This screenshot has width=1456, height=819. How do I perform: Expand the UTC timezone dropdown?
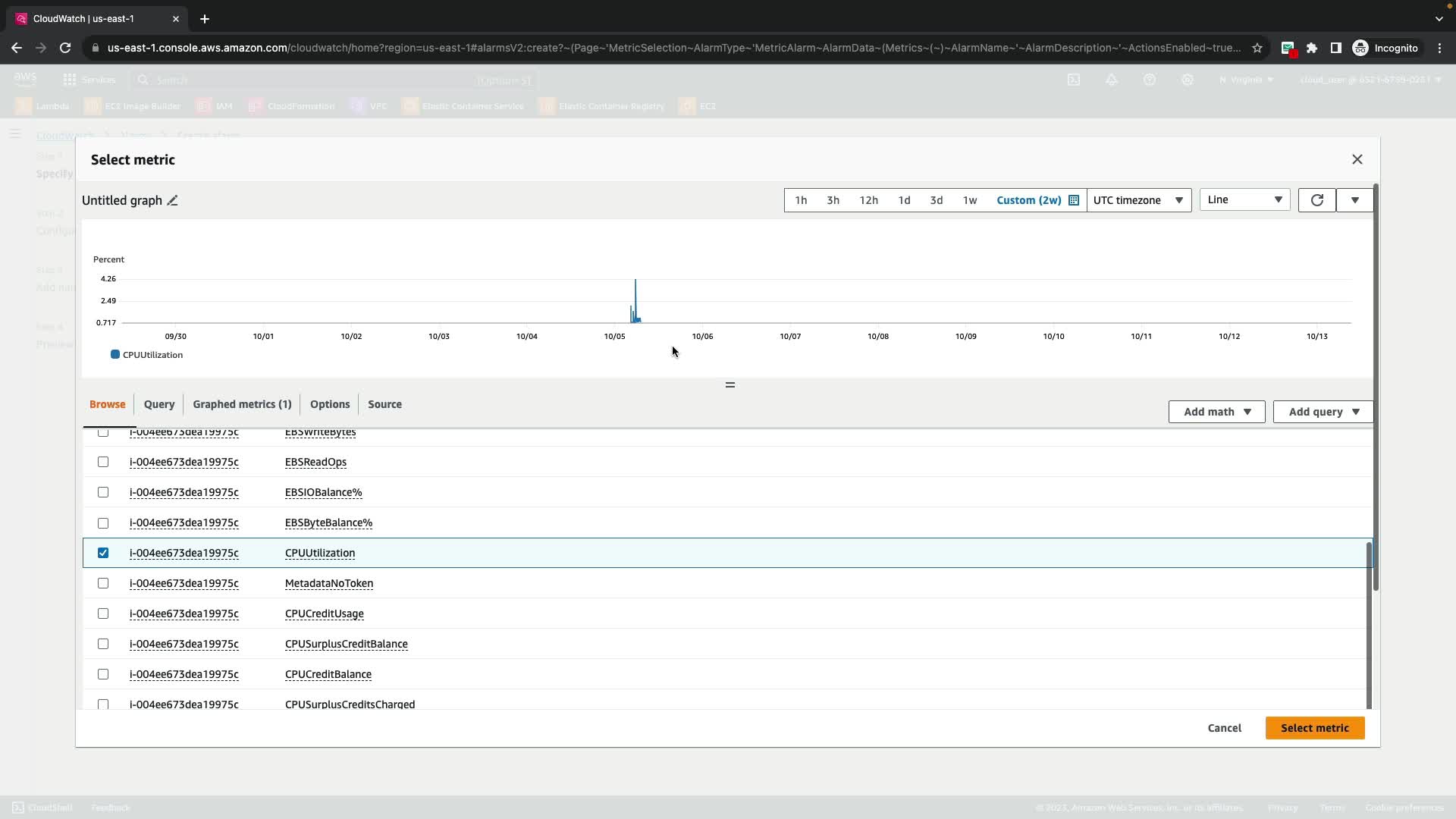1138,200
